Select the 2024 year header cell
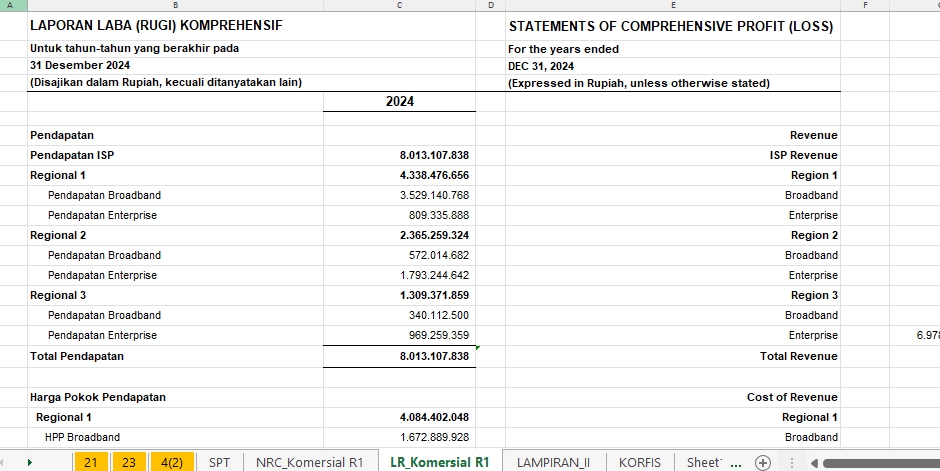The width and height of the screenshot is (940, 471). [x=399, y=102]
